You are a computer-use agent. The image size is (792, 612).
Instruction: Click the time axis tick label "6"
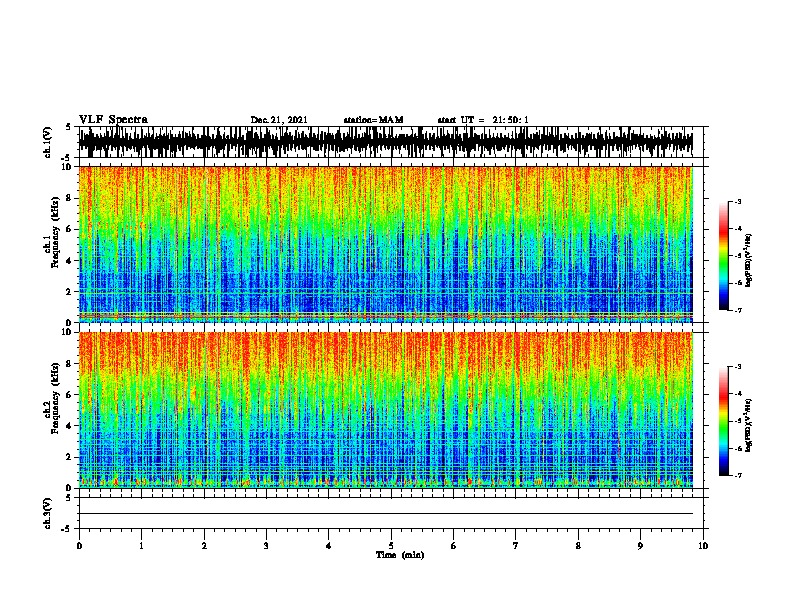click(x=454, y=546)
